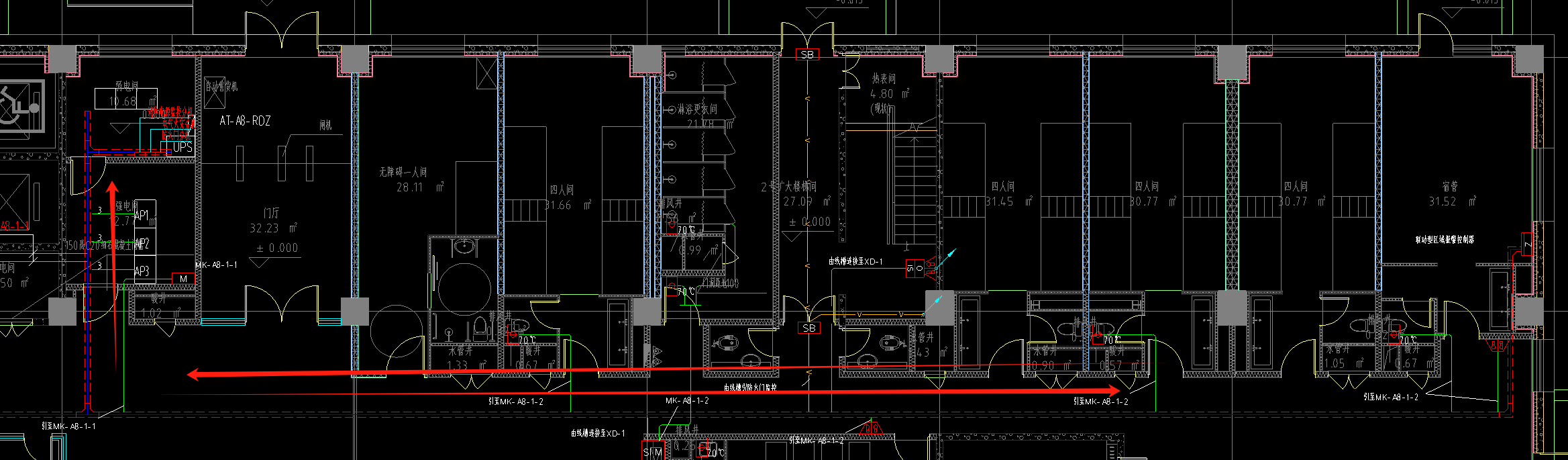Select the 门厅 room label
The image size is (1568, 460).
[x=271, y=213]
